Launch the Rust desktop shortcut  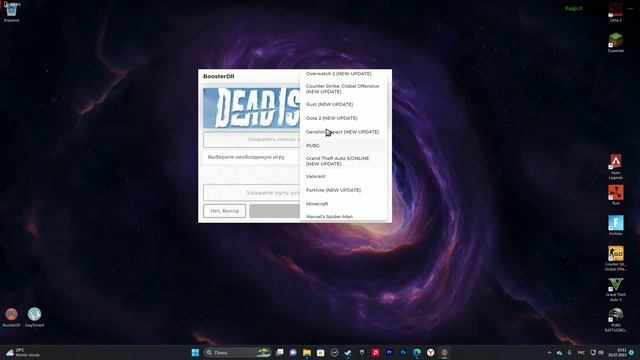pos(616,195)
